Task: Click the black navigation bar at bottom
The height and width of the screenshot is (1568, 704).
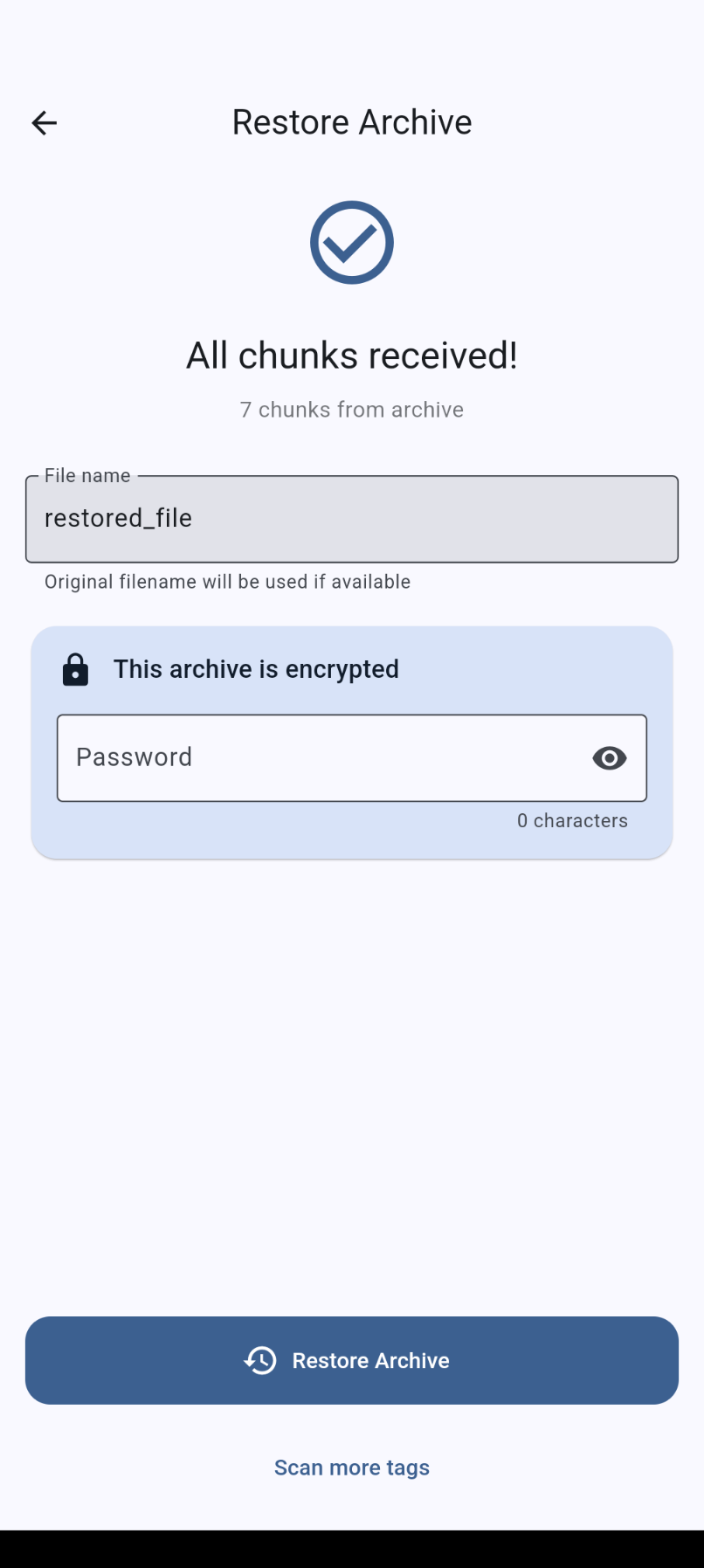Action: (352, 1549)
